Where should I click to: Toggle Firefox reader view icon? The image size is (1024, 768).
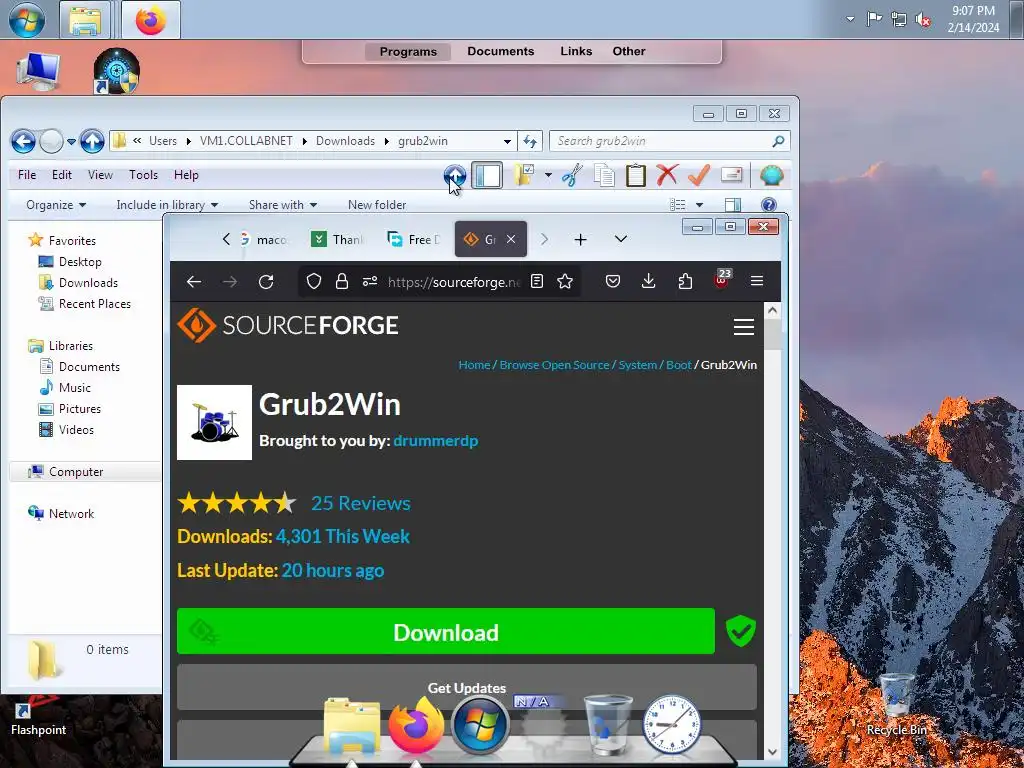click(x=537, y=281)
